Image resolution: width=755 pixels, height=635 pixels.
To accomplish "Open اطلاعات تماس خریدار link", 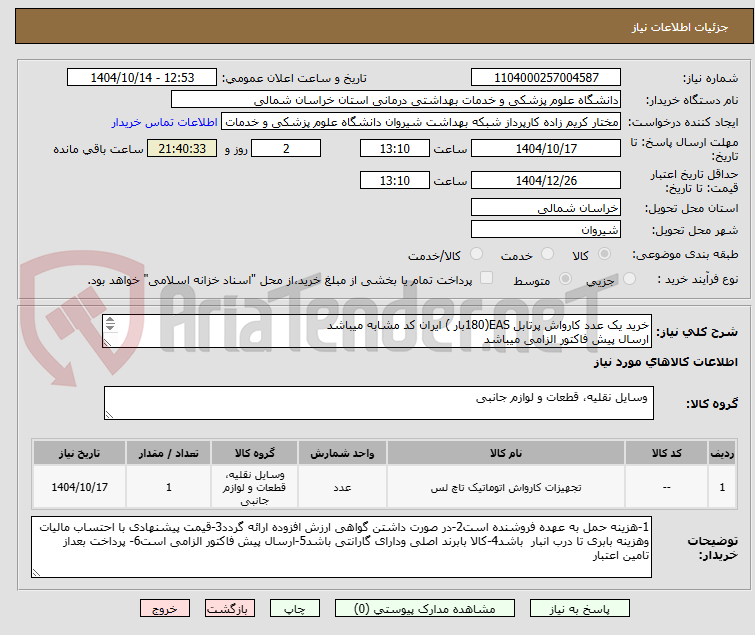I will point(165,122).
